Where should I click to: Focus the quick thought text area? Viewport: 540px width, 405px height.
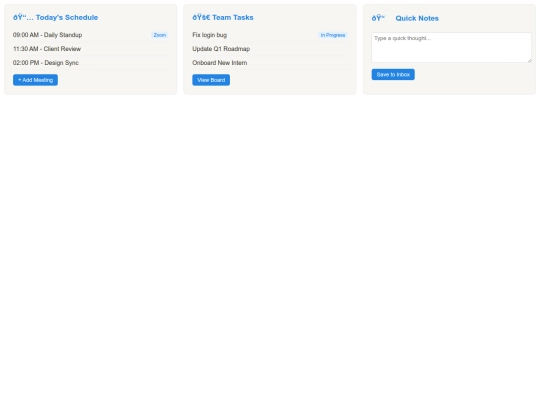click(x=451, y=48)
